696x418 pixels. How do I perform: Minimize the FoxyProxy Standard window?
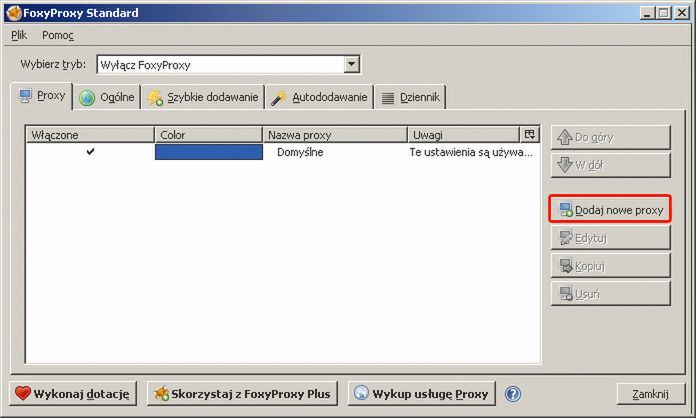[x=648, y=13]
